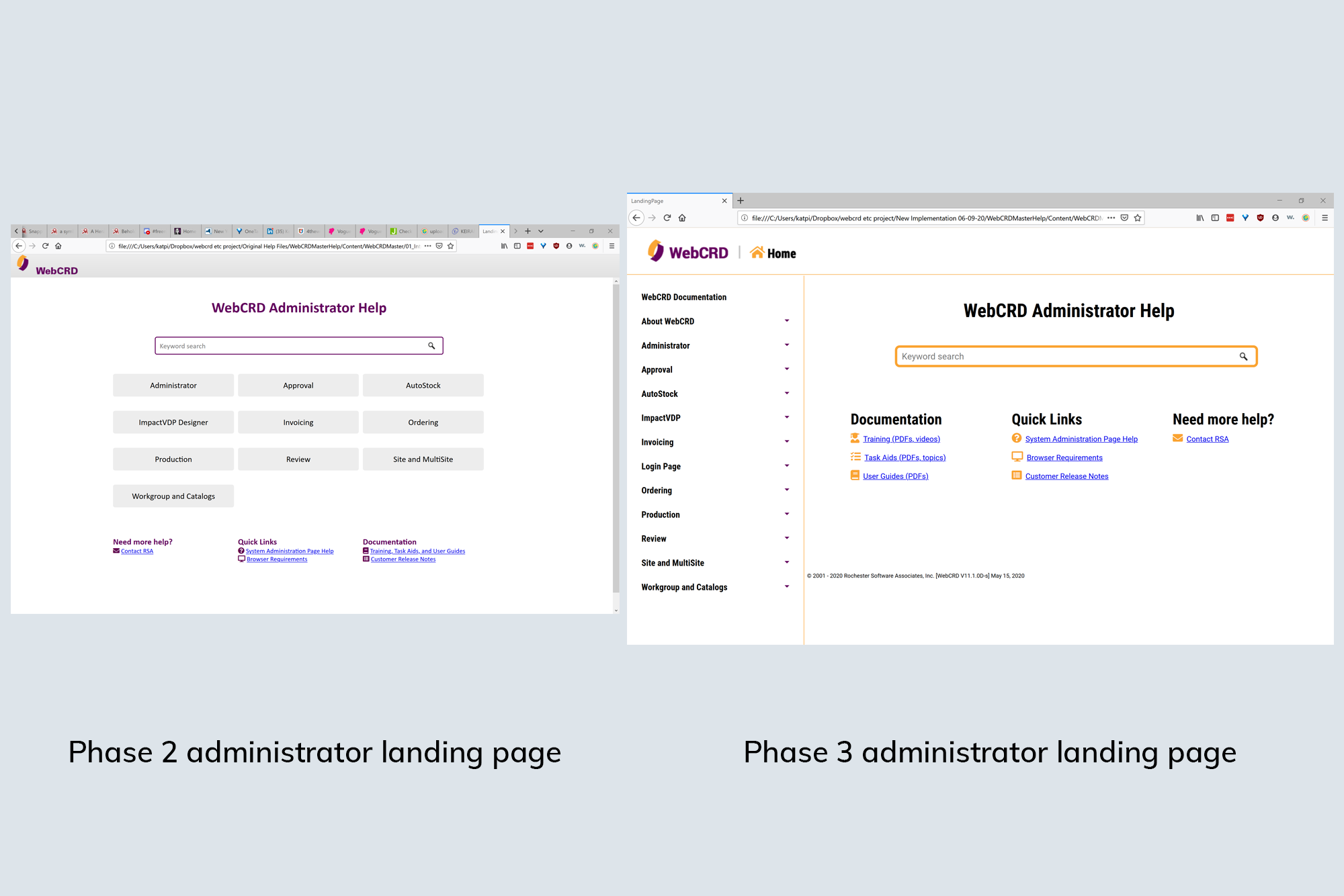This screenshot has width=1344, height=896.
Task: Toggle the sidebars icon in the Phase 3 toolbar
Action: [1215, 218]
